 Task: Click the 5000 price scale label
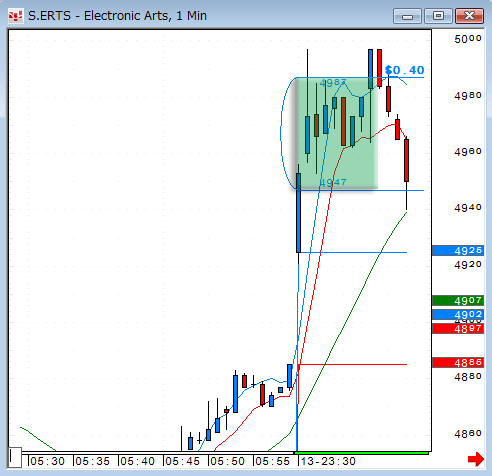[x=468, y=39]
